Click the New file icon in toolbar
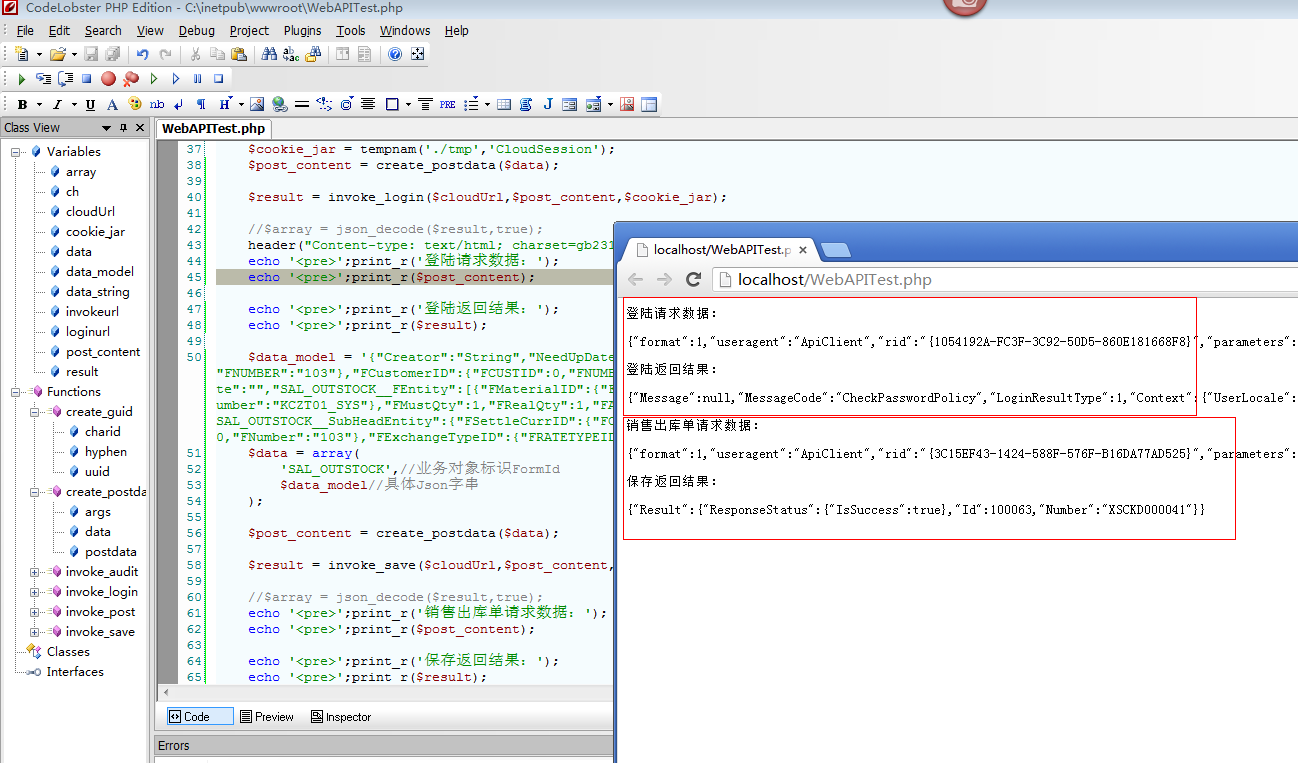 21,54
